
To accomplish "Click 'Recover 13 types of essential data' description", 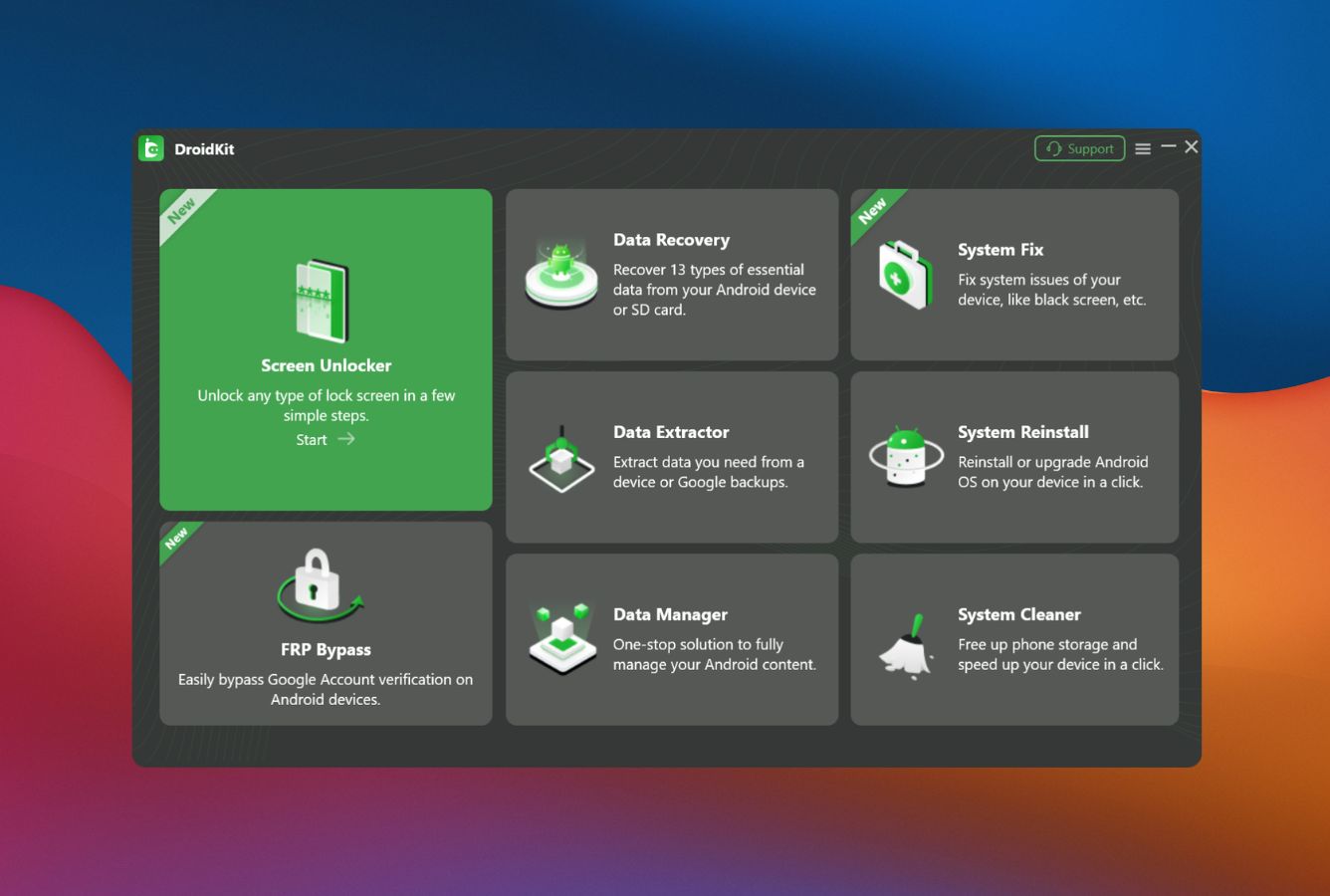I will pos(715,290).
